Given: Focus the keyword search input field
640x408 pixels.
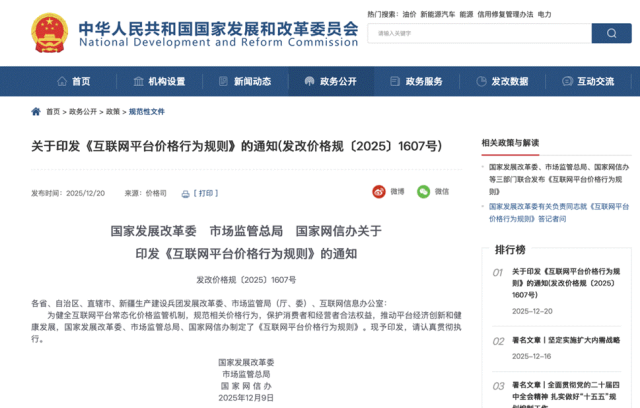Looking at the screenshot, I should (x=476, y=33).
